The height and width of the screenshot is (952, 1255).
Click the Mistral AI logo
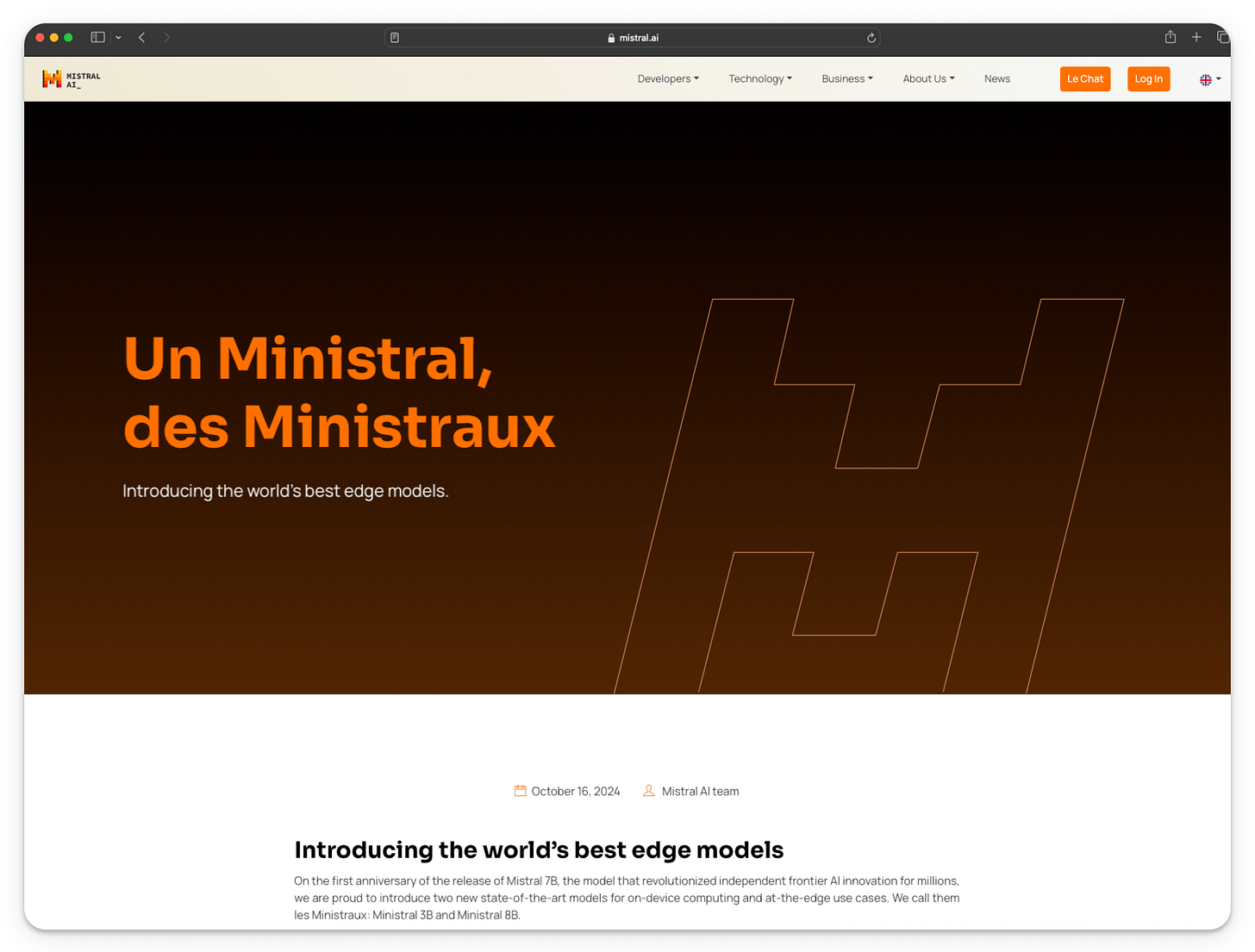tap(72, 79)
